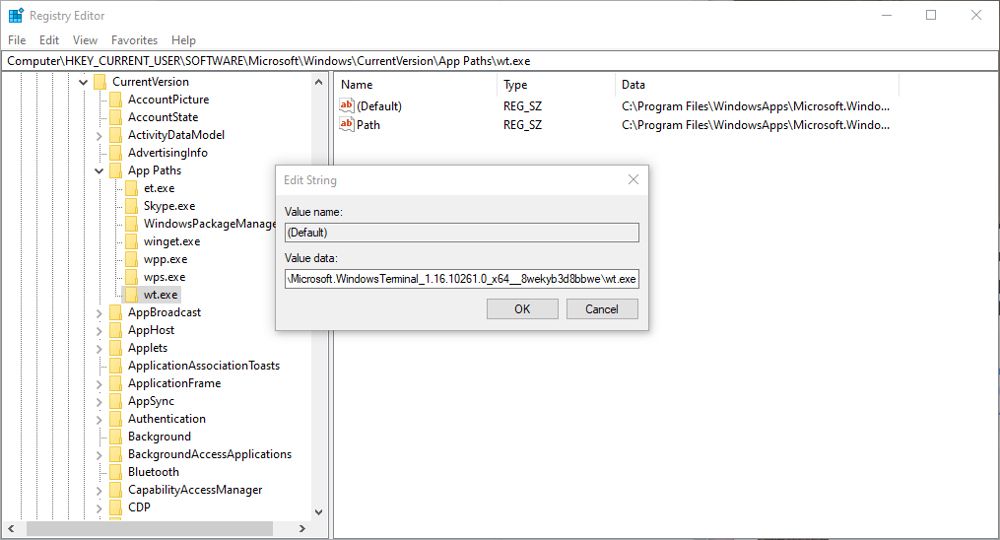Select the Authentication folder icon
The width and height of the screenshot is (1000, 540).
[x=115, y=419]
